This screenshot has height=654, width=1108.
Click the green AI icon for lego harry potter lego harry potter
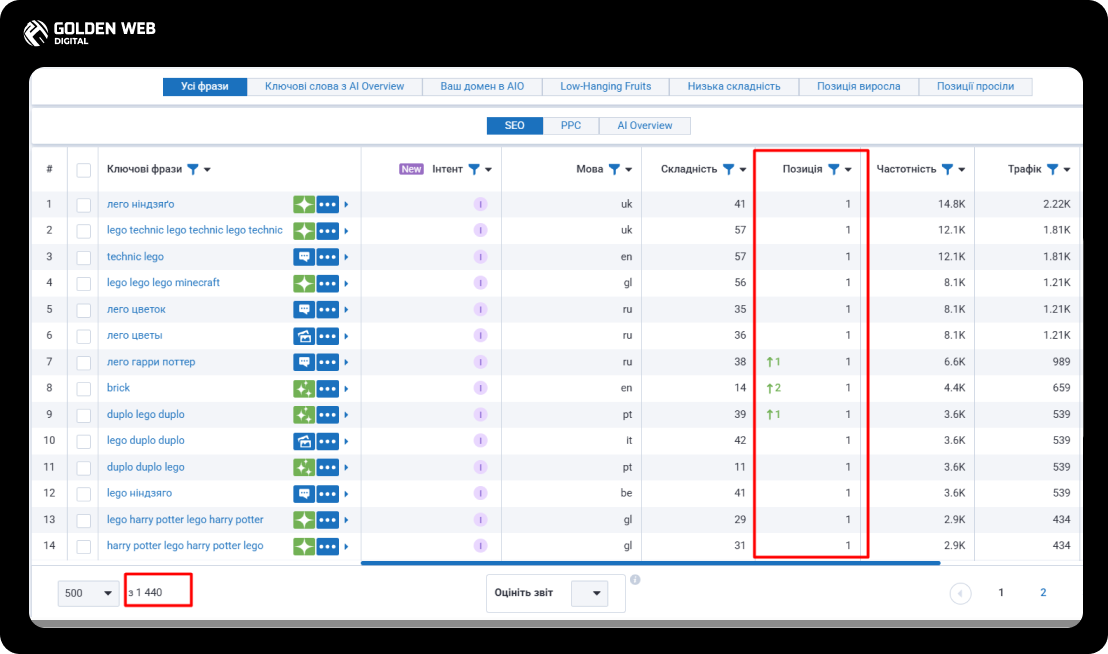304,520
